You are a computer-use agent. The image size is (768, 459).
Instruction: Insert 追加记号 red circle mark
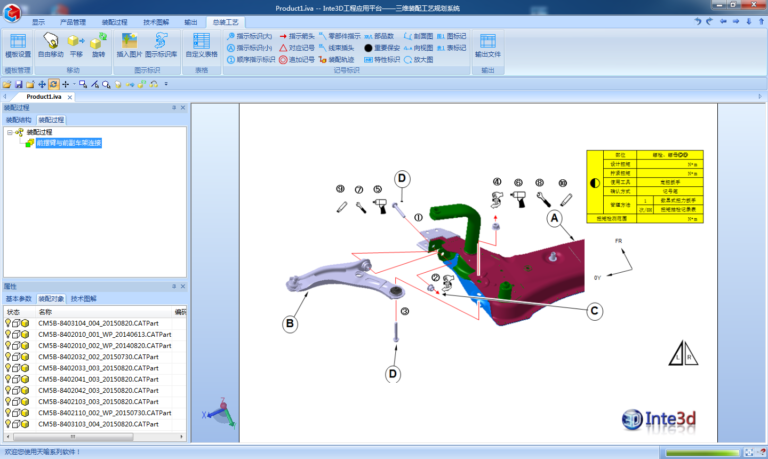coord(297,60)
